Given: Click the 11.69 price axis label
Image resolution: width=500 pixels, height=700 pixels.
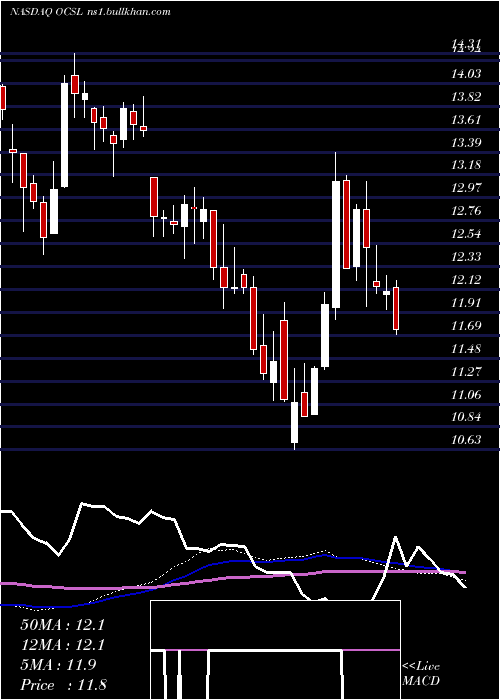Looking at the screenshot, I should [x=466, y=325].
